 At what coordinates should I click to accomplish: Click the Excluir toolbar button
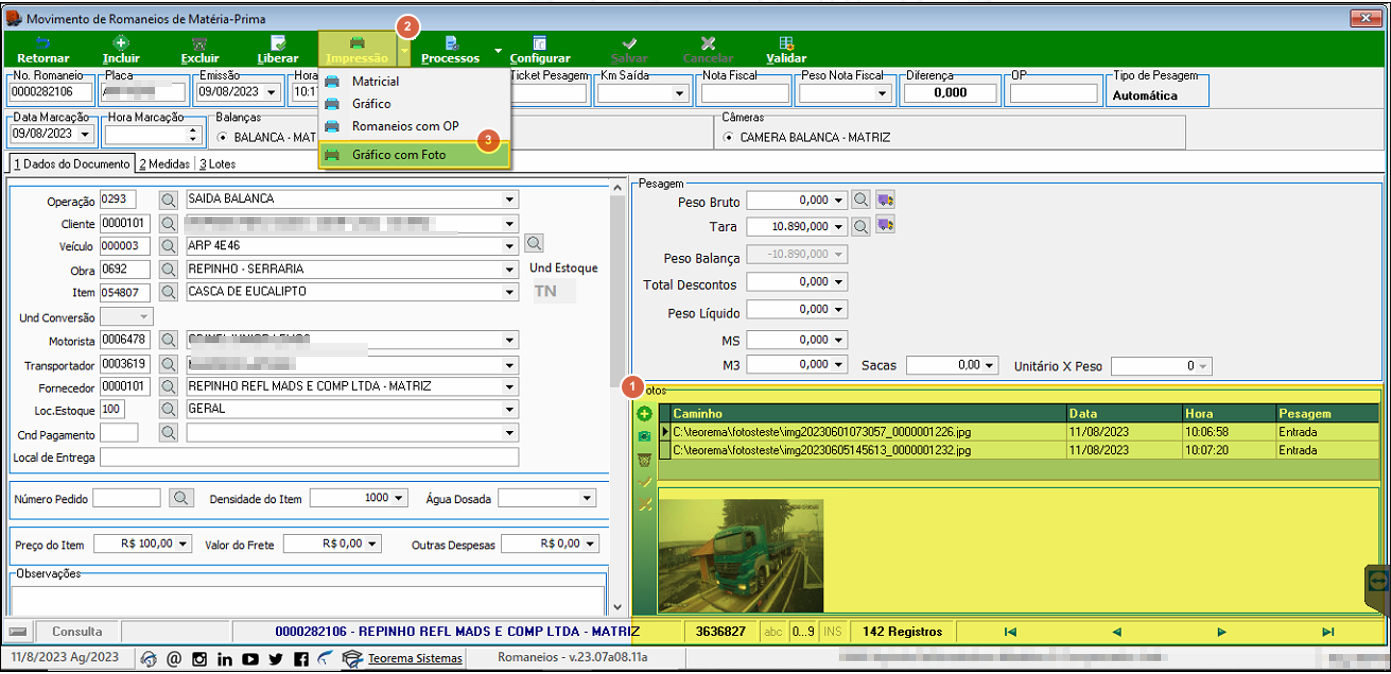click(200, 50)
